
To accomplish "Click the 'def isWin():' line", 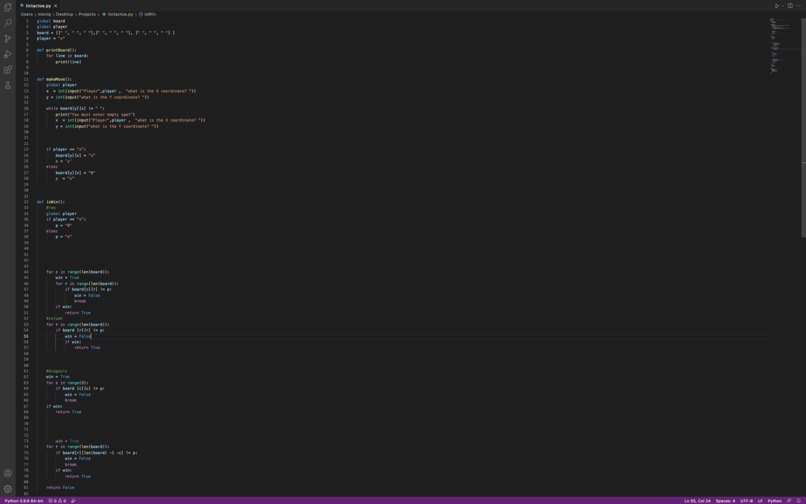I will (51, 202).
